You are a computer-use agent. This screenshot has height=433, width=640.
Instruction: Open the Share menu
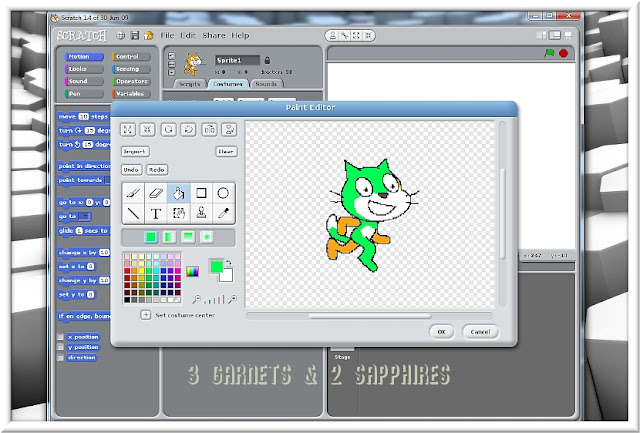(214, 36)
